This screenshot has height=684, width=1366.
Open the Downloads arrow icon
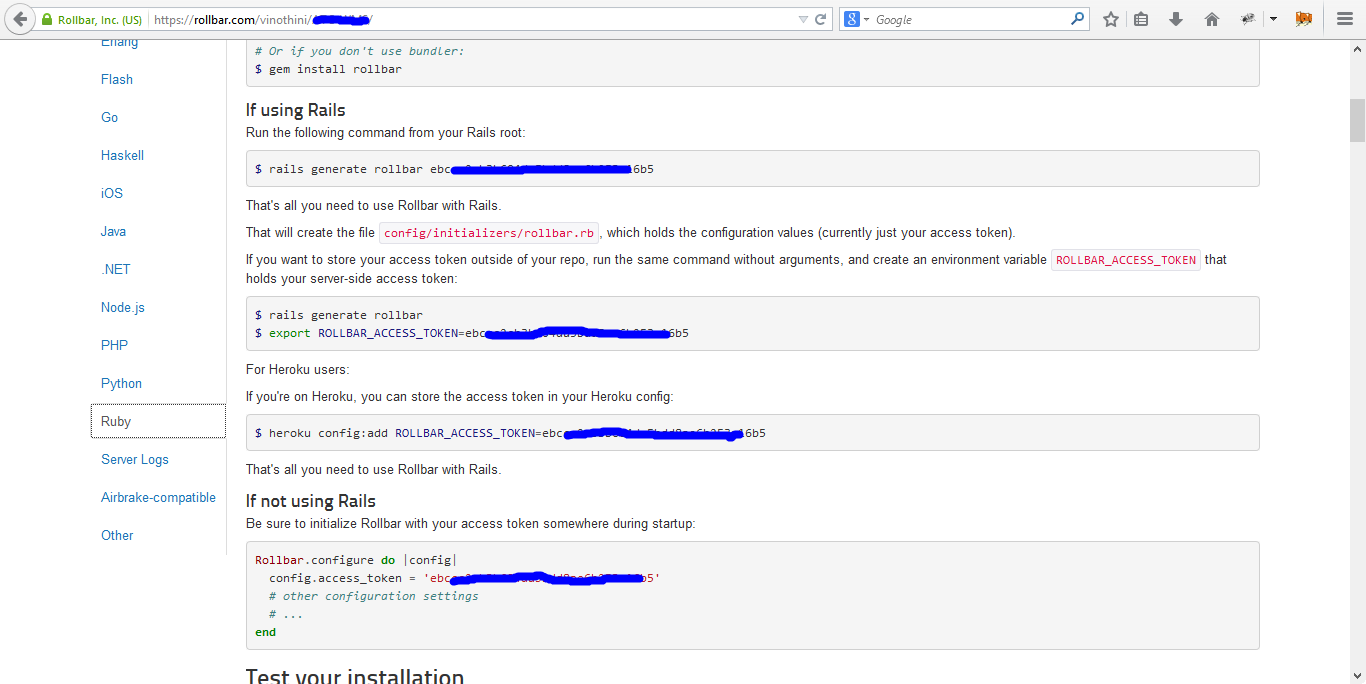pos(1176,19)
